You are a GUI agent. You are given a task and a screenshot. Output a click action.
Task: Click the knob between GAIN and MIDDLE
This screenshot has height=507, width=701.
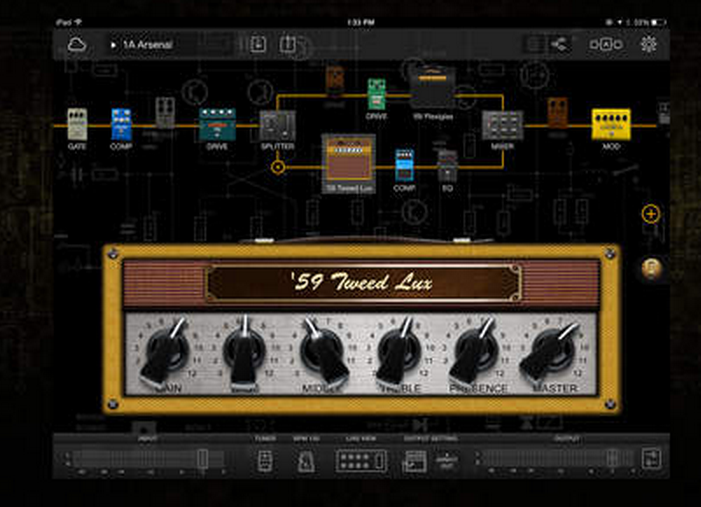[244, 353]
